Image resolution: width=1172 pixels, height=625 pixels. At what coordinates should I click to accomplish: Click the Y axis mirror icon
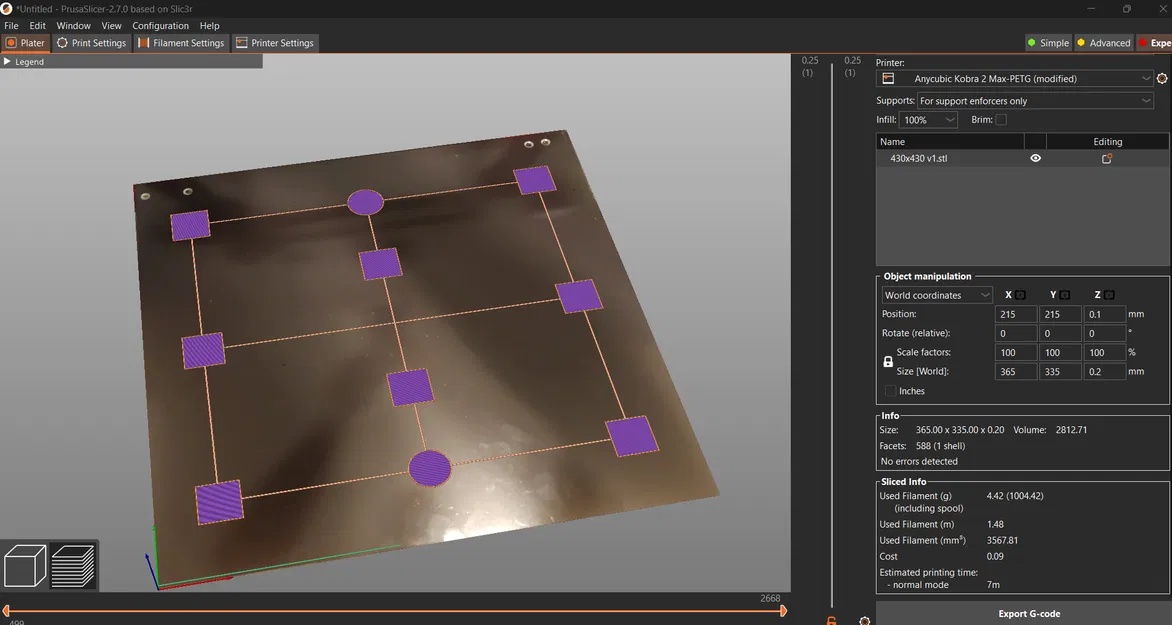coord(1066,295)
